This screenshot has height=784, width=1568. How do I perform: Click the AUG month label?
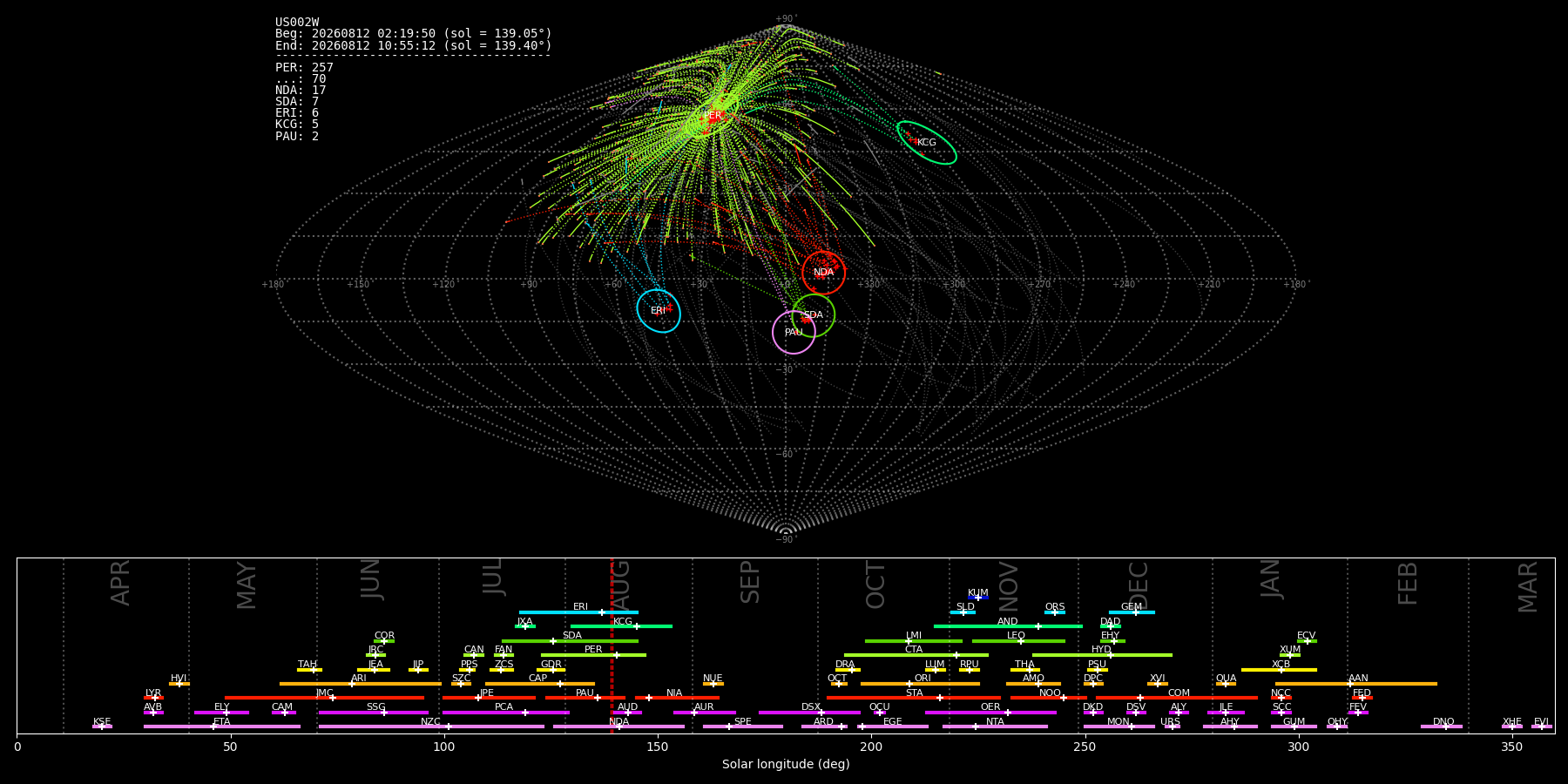point(620,585)
